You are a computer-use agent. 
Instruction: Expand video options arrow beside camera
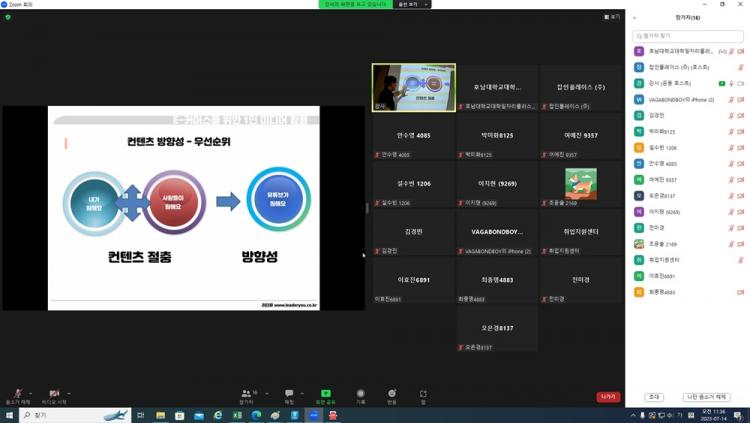[69, 393]
